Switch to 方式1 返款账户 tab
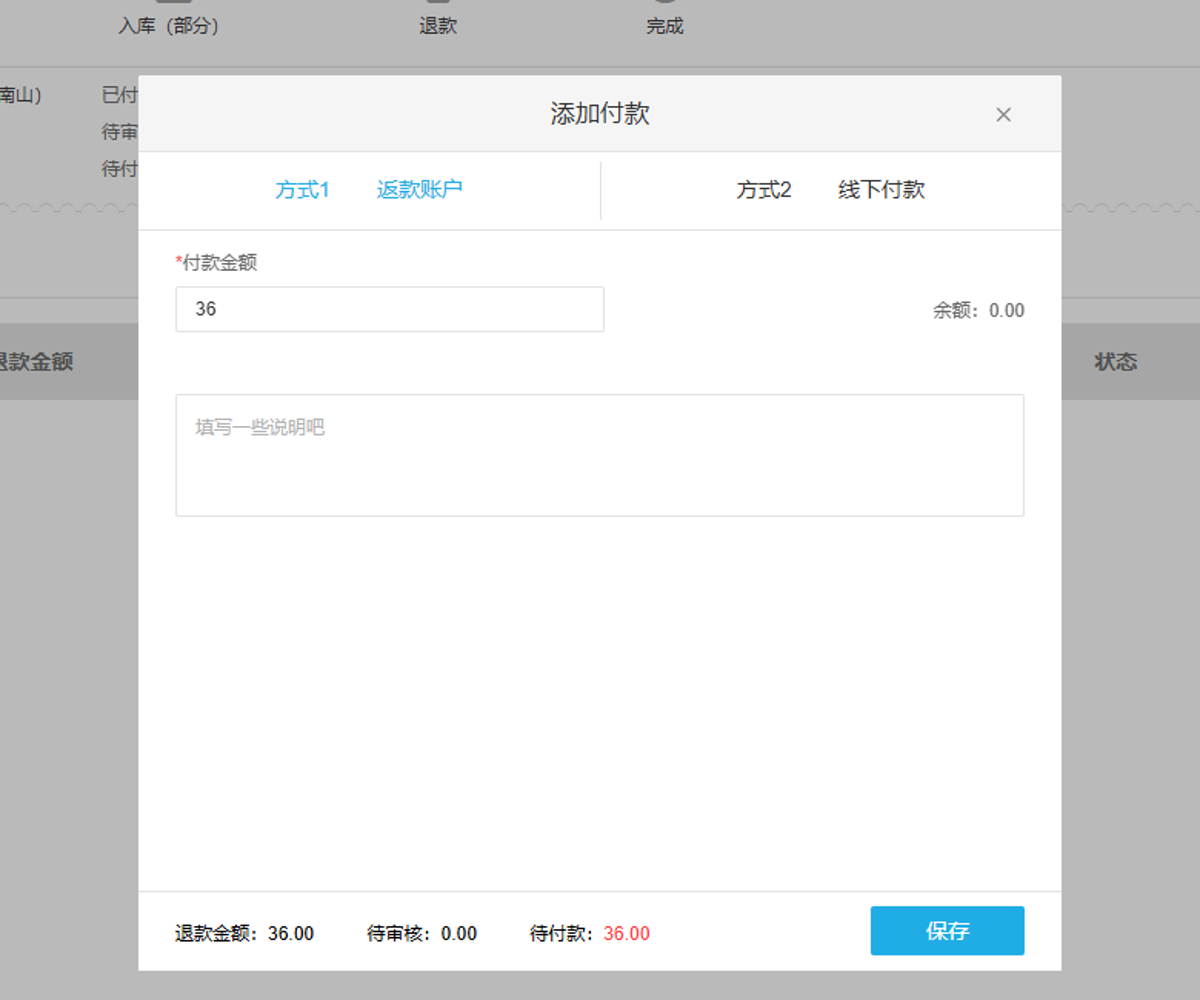 point(369,190)
